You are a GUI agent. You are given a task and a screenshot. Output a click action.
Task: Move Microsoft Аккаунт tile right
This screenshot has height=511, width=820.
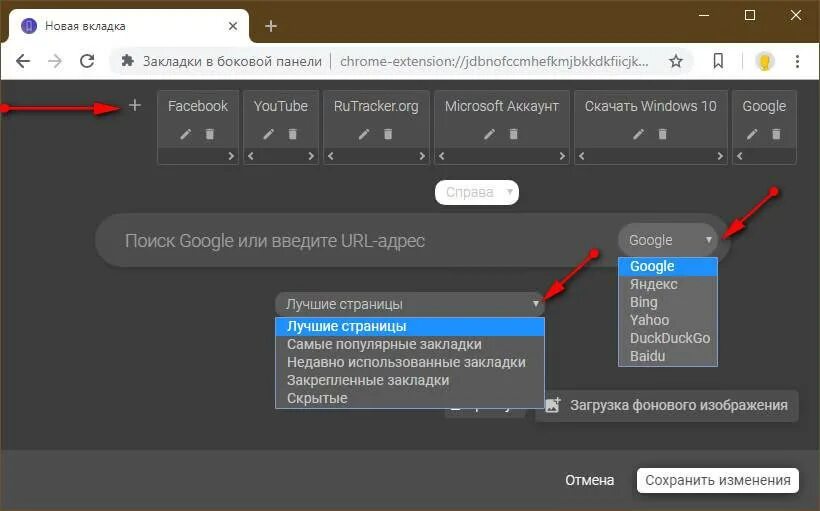(x=562, y=156)
